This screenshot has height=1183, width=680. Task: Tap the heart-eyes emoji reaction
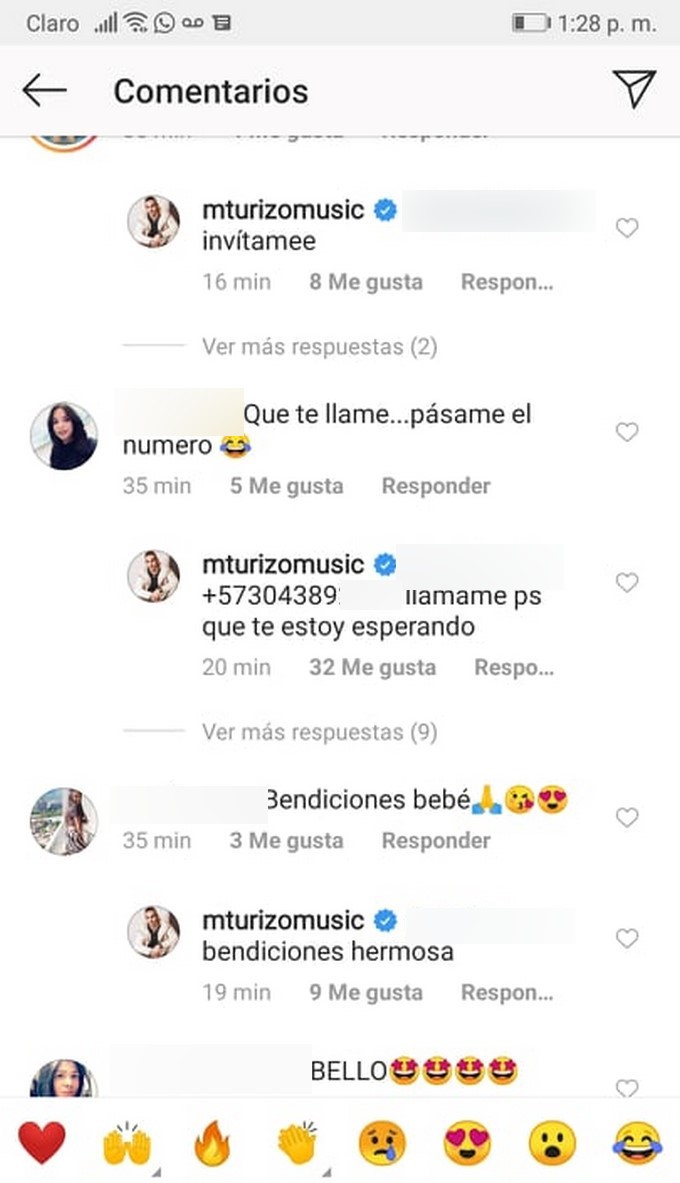[467, 1142]
